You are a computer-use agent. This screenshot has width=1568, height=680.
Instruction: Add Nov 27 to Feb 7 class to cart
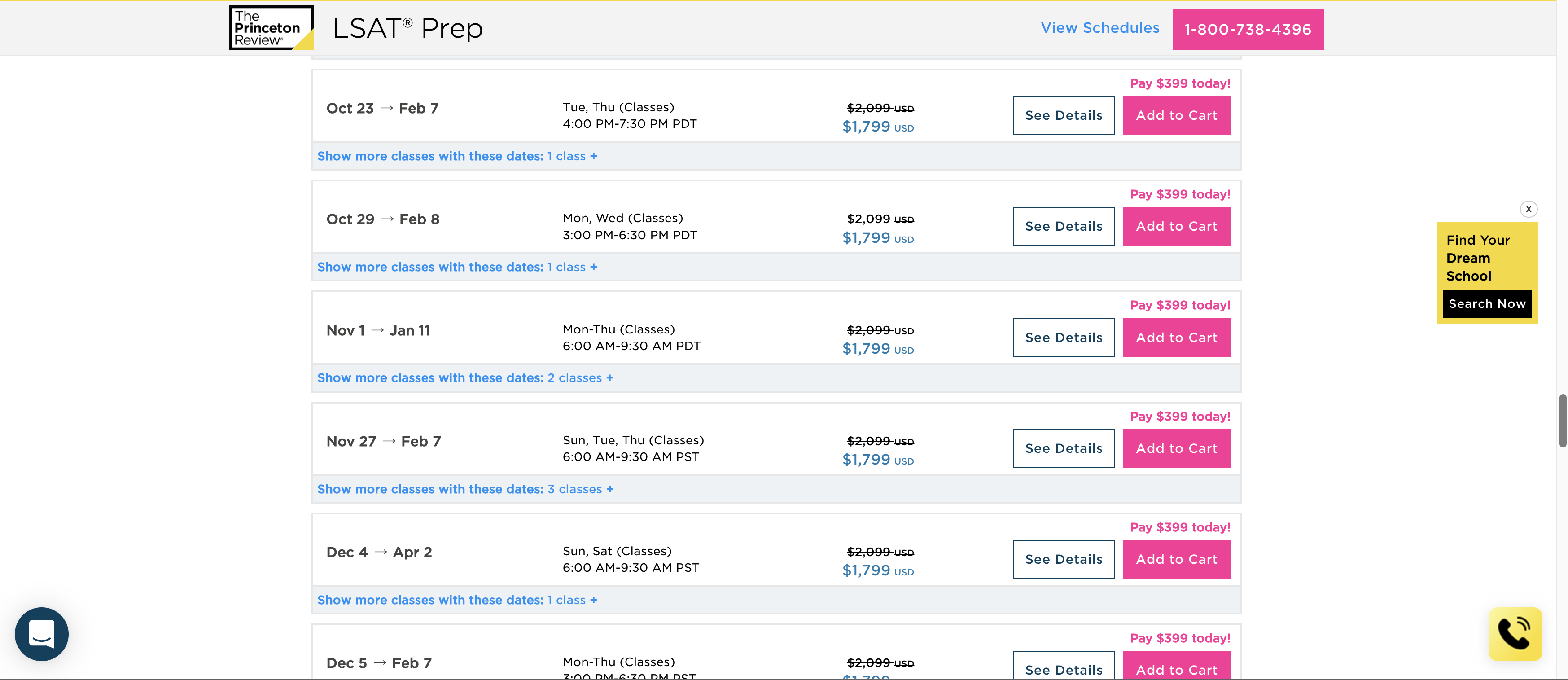(x=1176, y=449)
